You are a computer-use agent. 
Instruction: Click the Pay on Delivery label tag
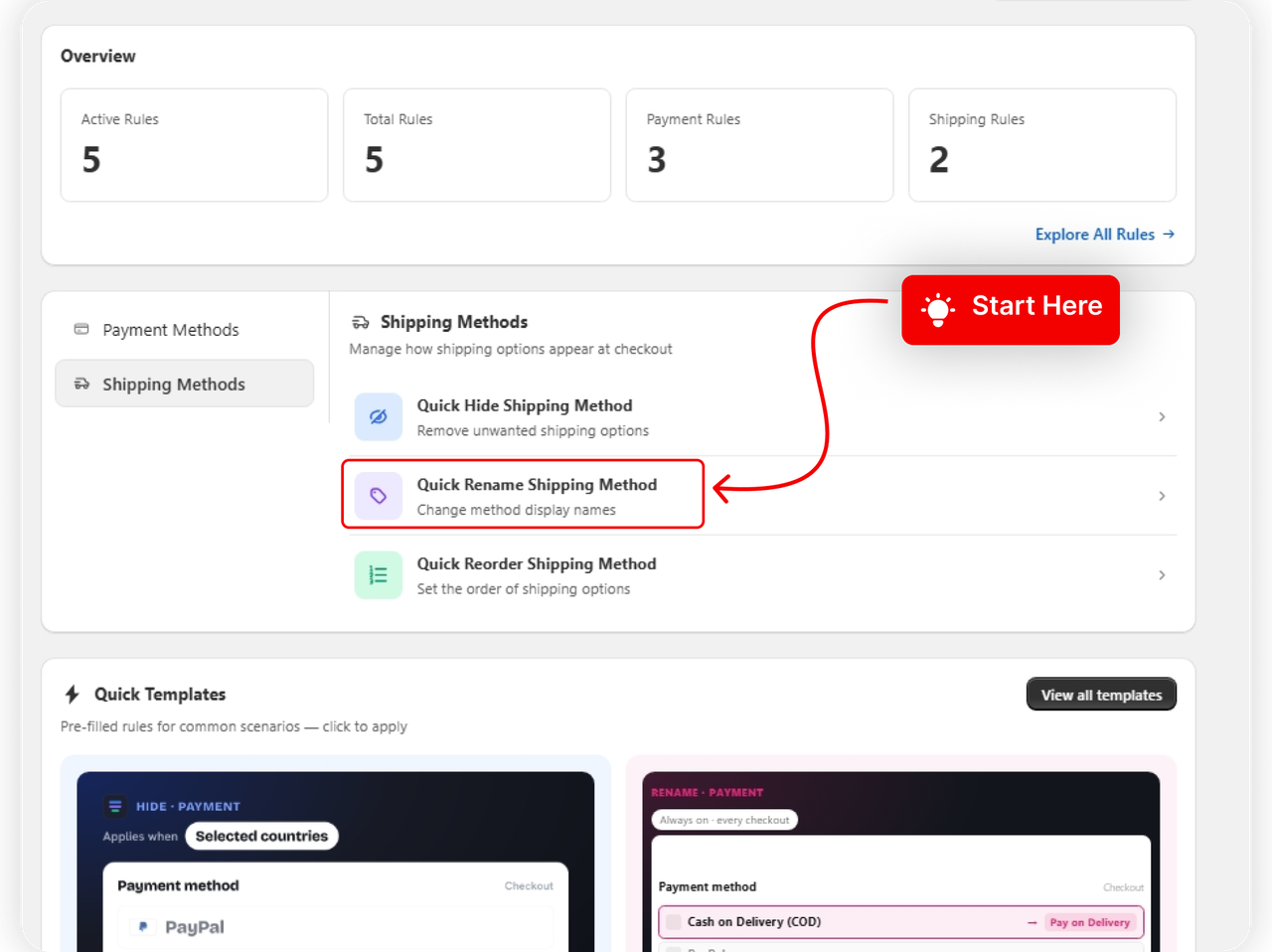tap(1089, 922)
